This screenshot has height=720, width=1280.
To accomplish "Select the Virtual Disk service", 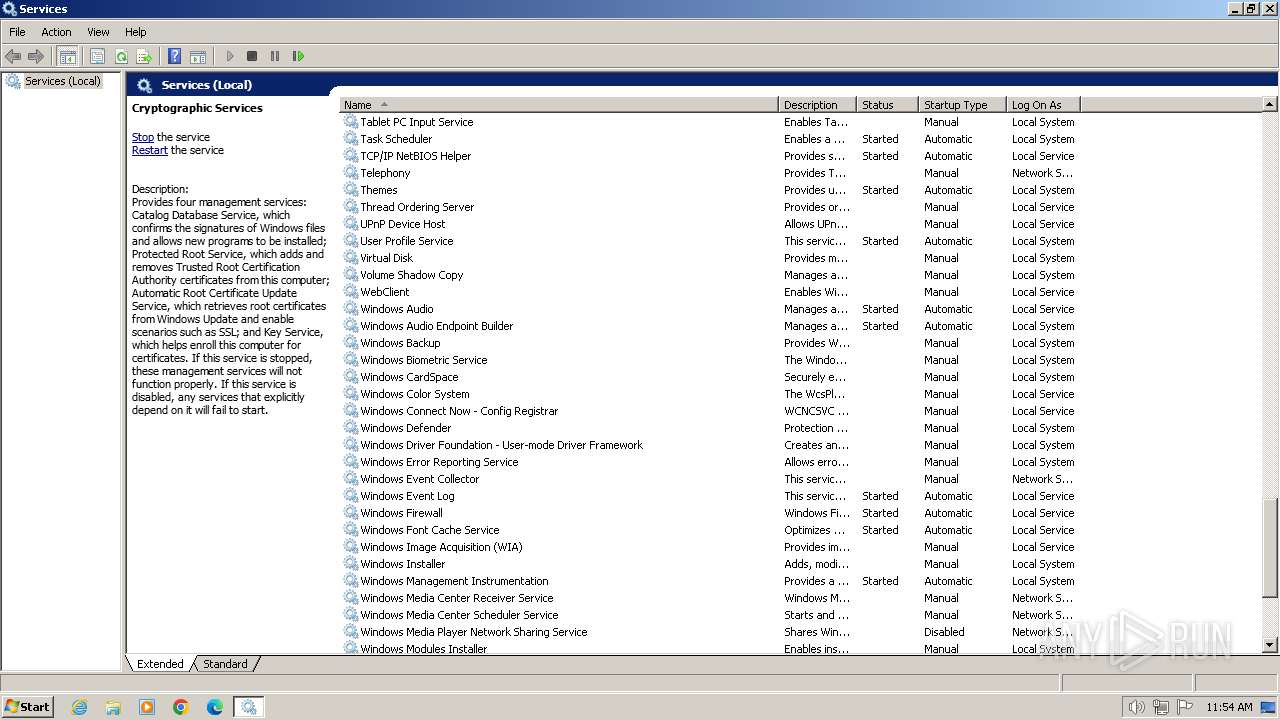I will tap(710, 258).
